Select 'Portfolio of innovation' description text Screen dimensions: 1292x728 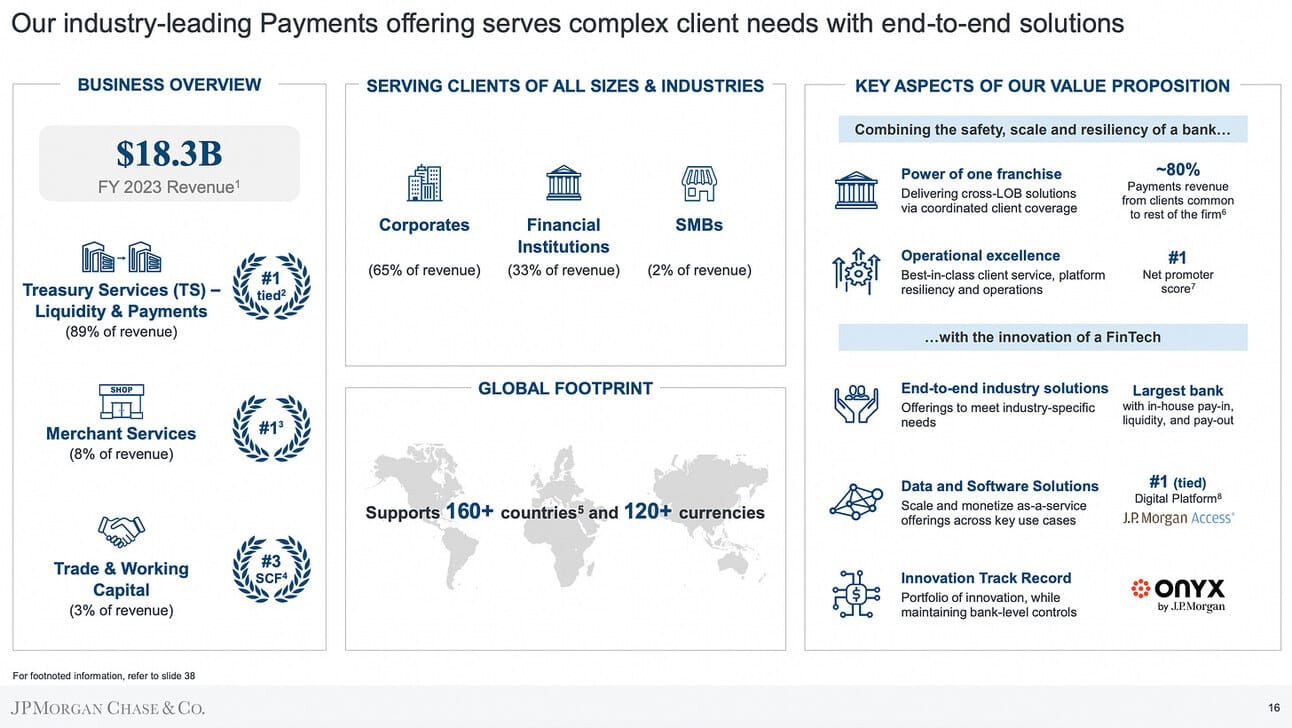[x=989, y=605]
